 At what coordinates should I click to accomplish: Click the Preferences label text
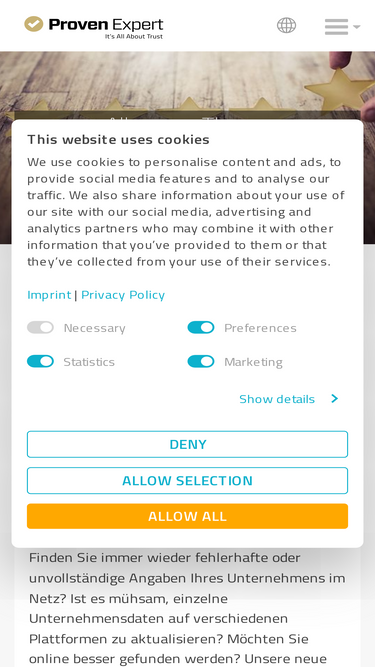[x=260, y=328]
